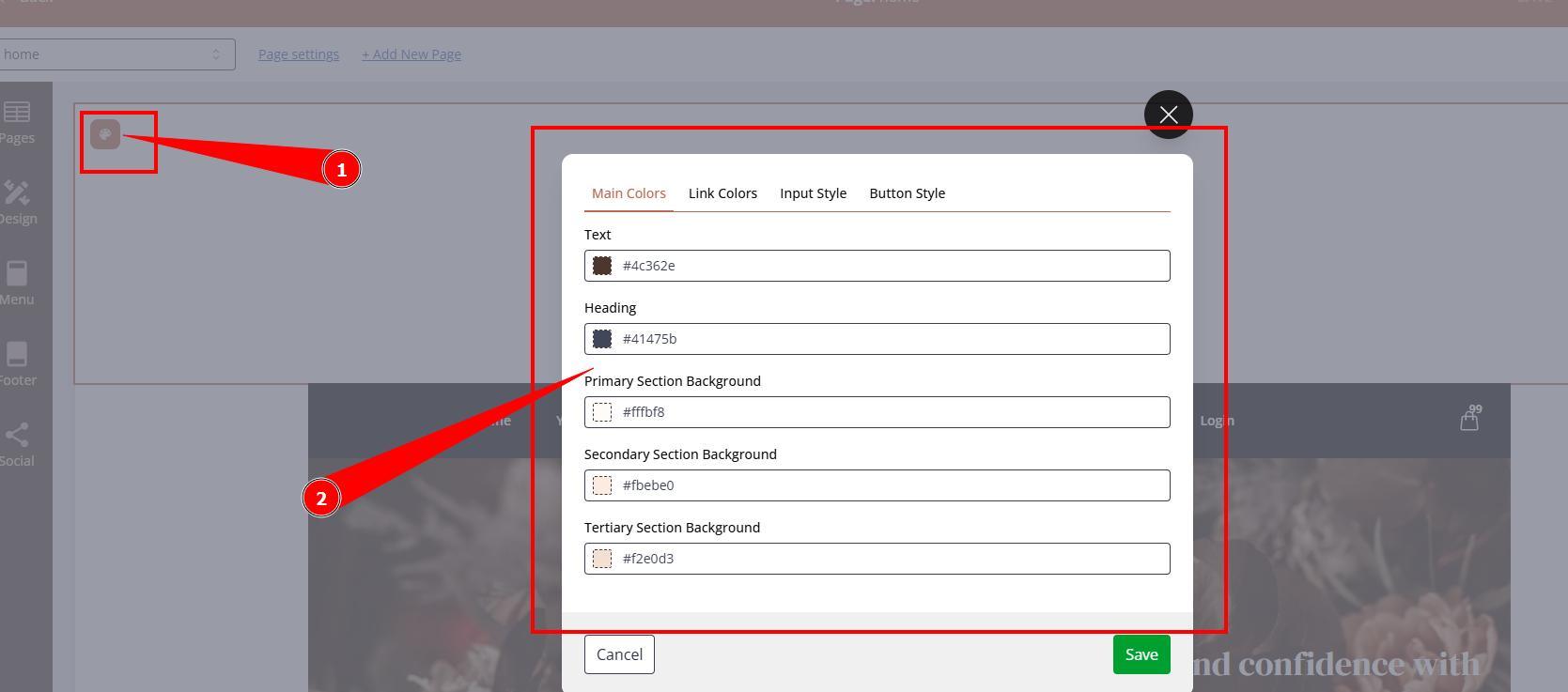The image size is (1568, 692).
Task: Click the color palette icon
Action: coord(105,134)
